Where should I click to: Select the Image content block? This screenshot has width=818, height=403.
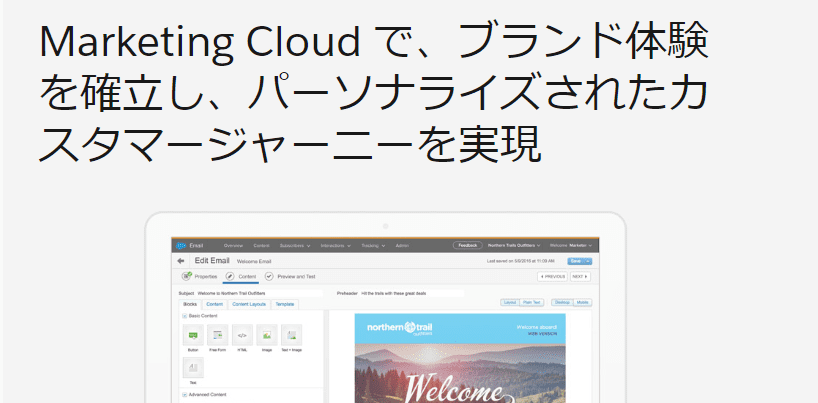267,335
